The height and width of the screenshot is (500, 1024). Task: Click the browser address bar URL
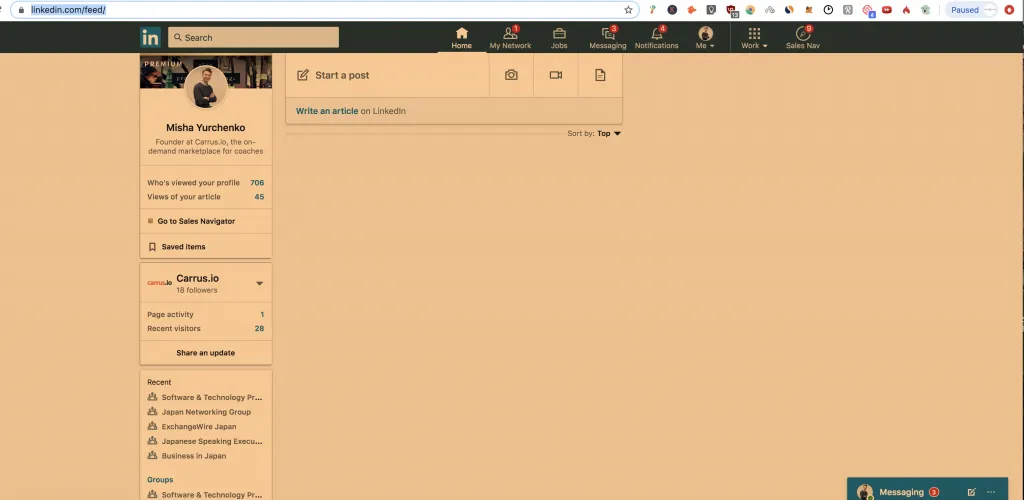(x=68, y=10)
